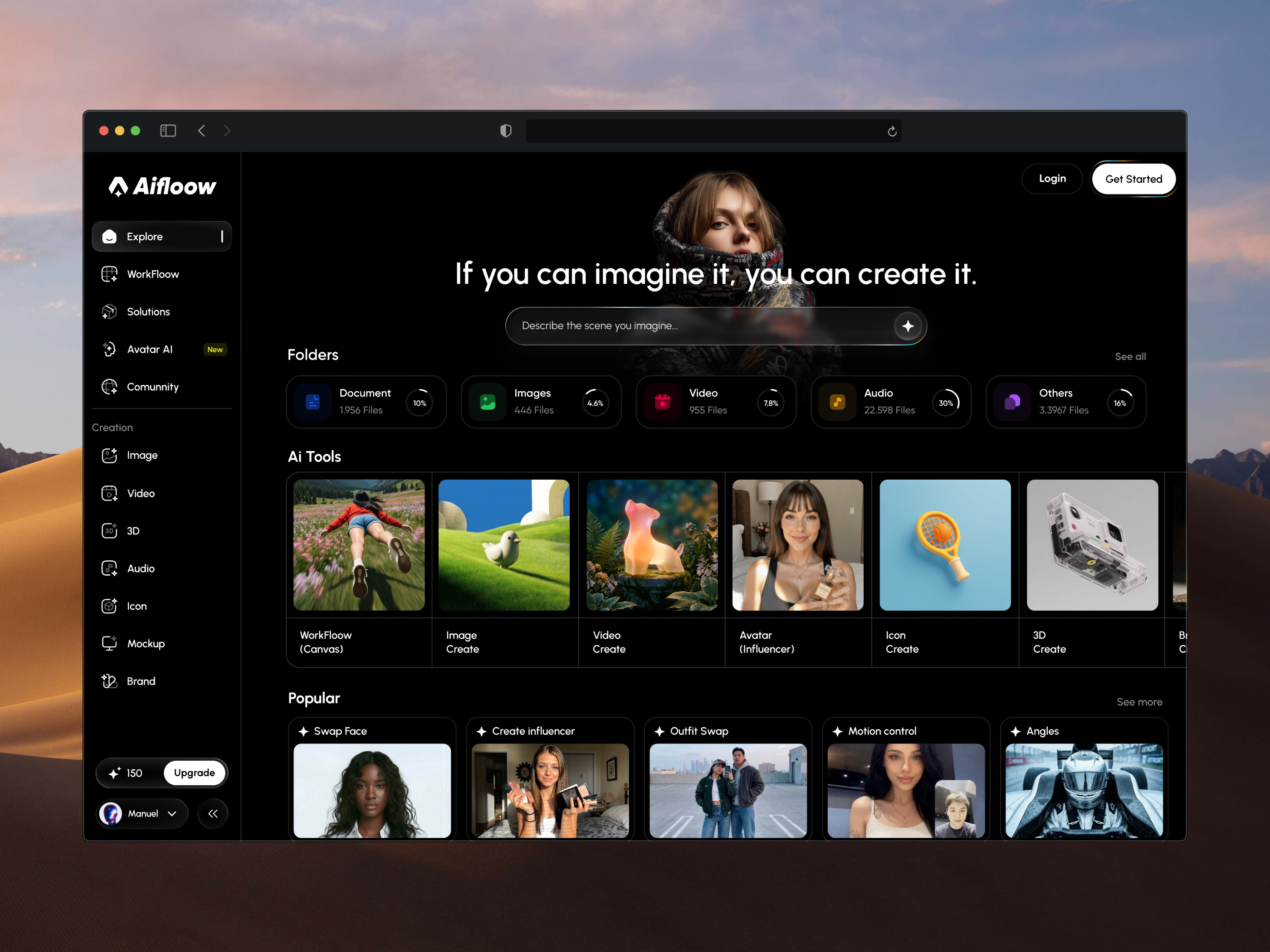Open the Video Create tool thumbnail
Screen dimensions: 1270x952
(652, 545)
